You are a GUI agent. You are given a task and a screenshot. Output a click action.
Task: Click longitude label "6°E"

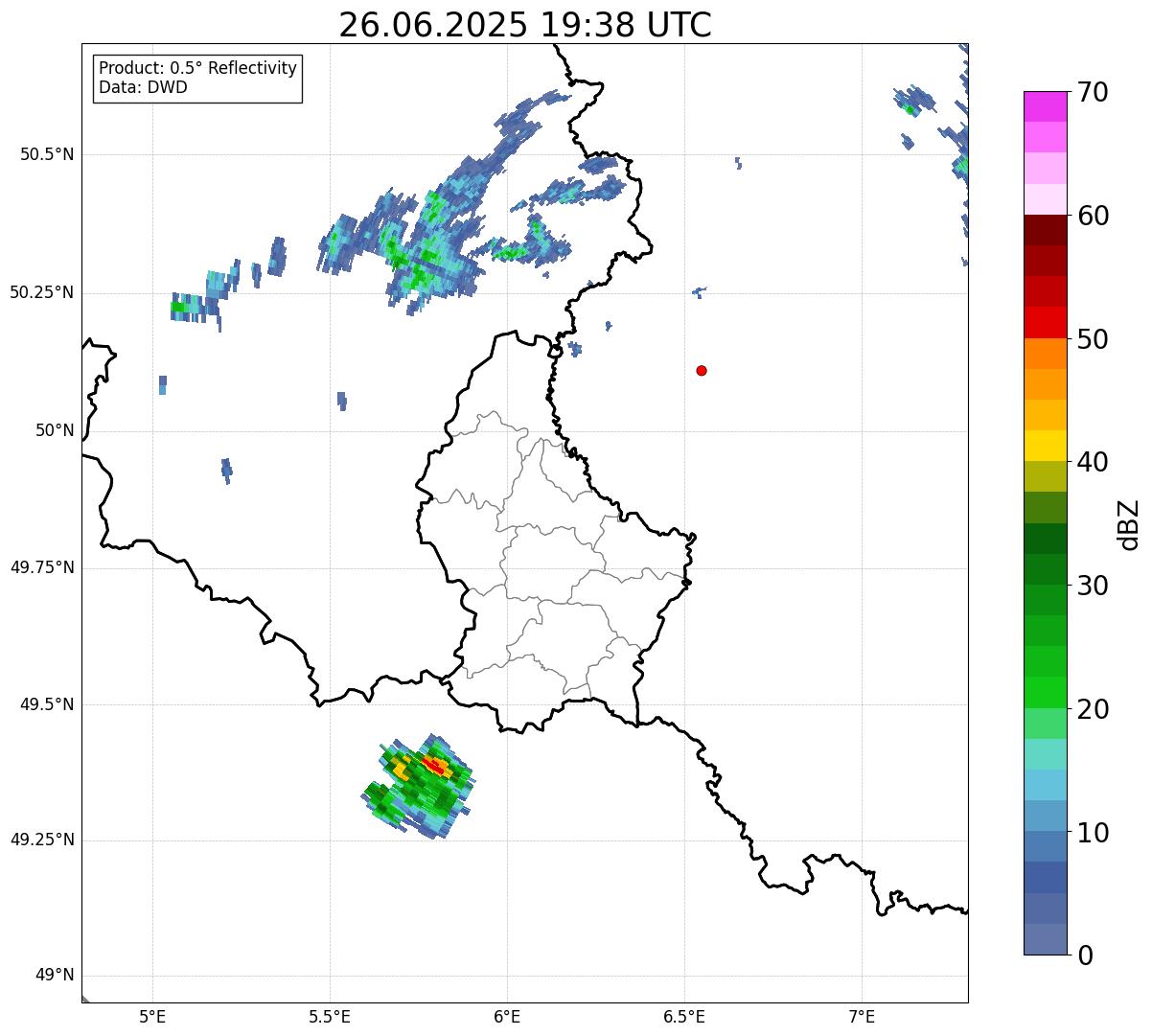point(507,1016)
